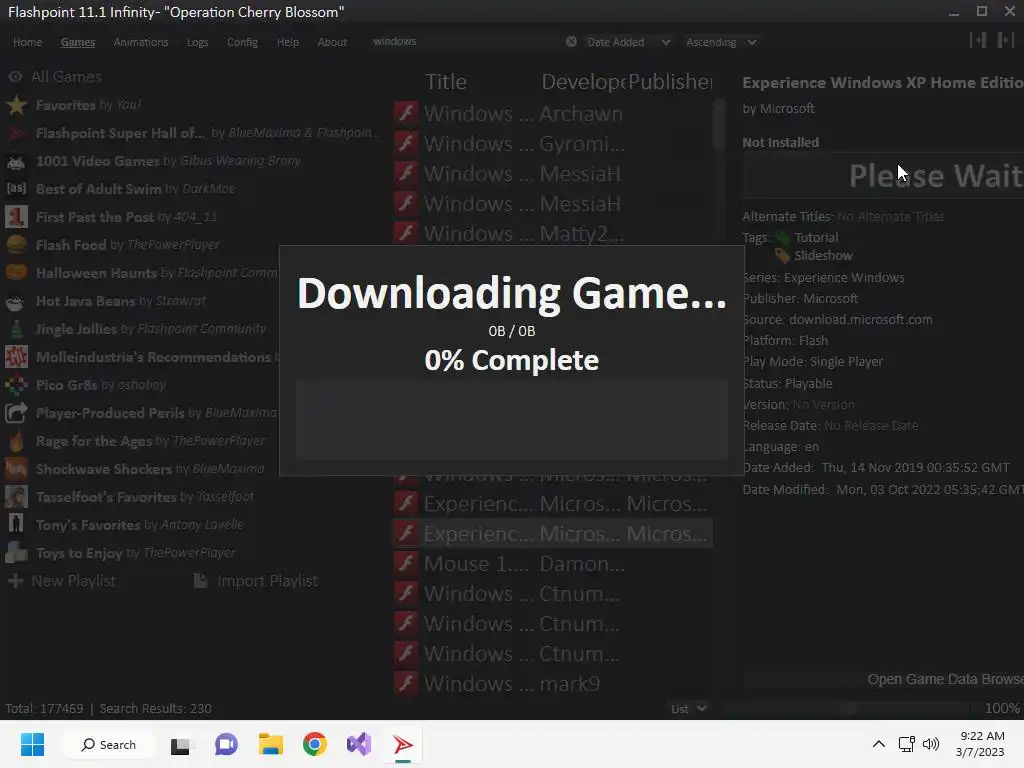Sort the game list by Title column
Image resolution: width=1024 pixels, height=768 pixels.
pos(446,82)
